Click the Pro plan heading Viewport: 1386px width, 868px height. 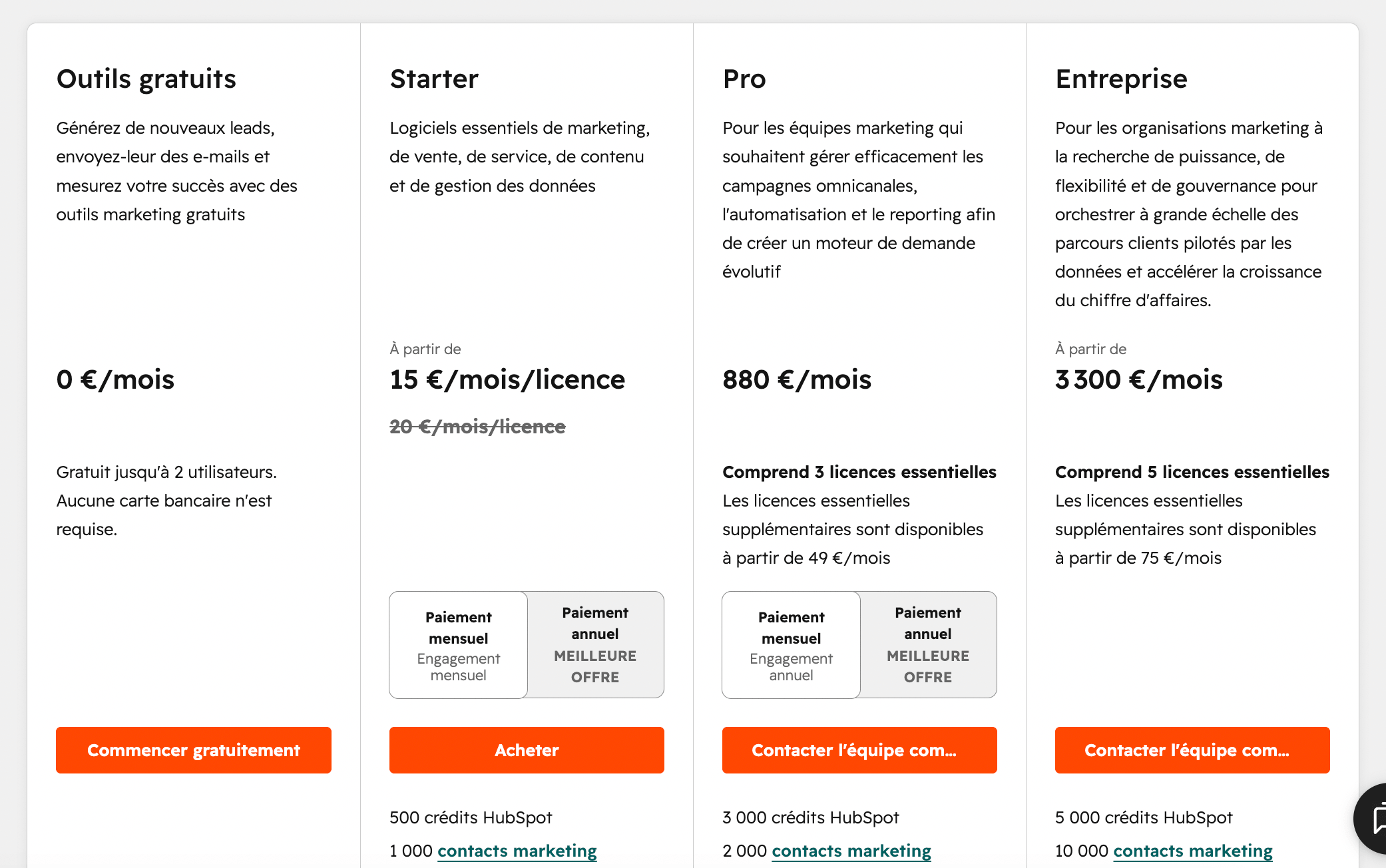point(744,79)
